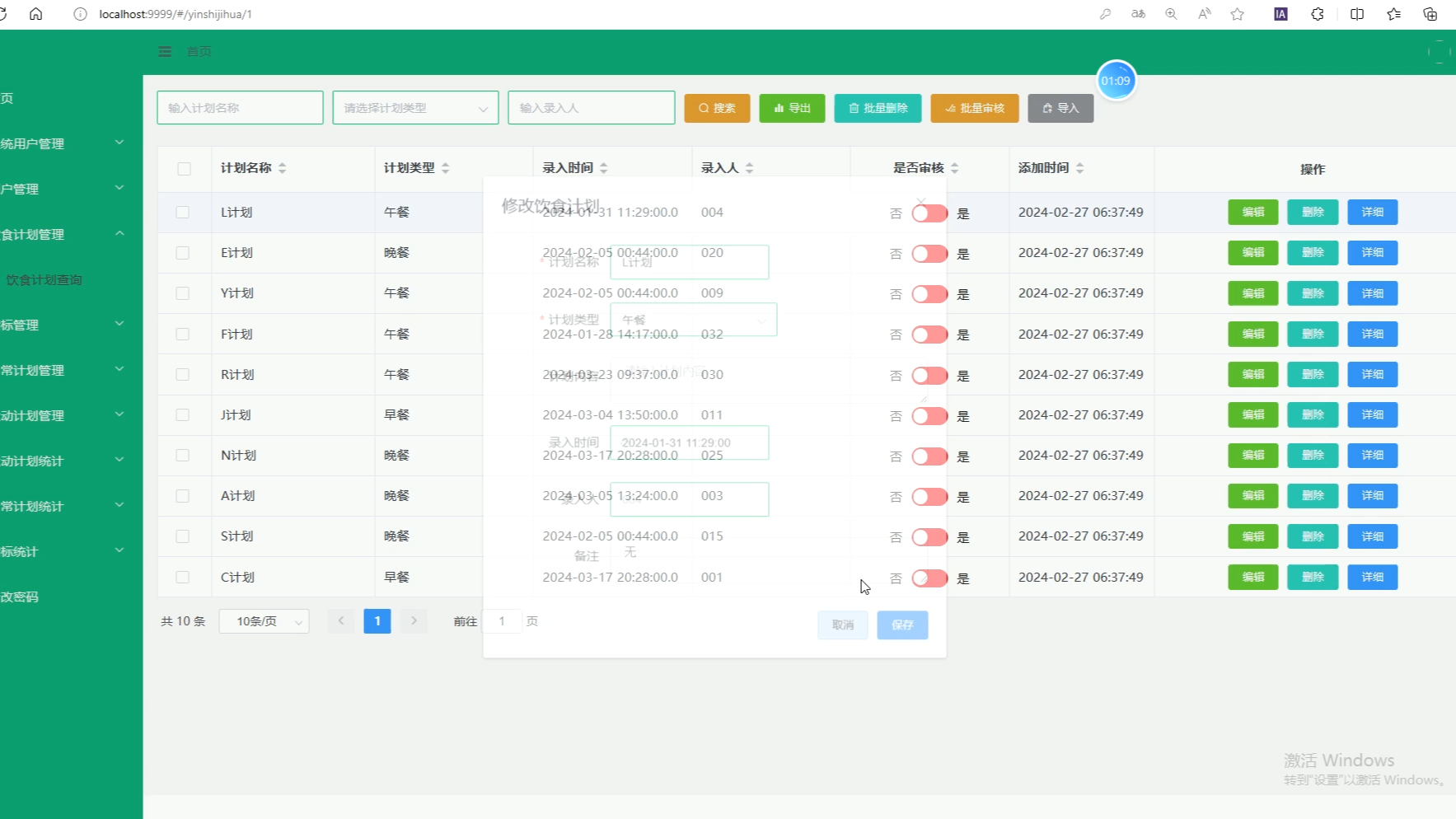Sort by 计划类型 column arrows
Viewport: 1456px width, 819px height.
446,168
